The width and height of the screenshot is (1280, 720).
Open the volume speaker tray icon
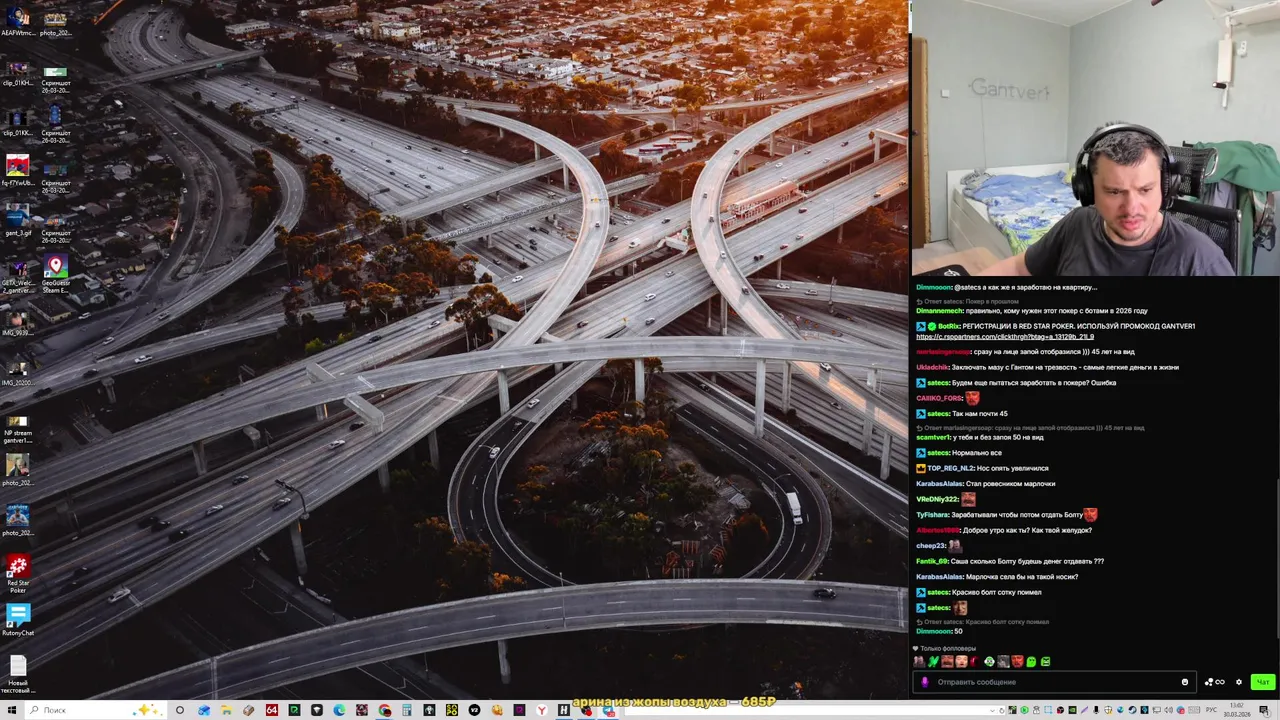point(1169,710)
